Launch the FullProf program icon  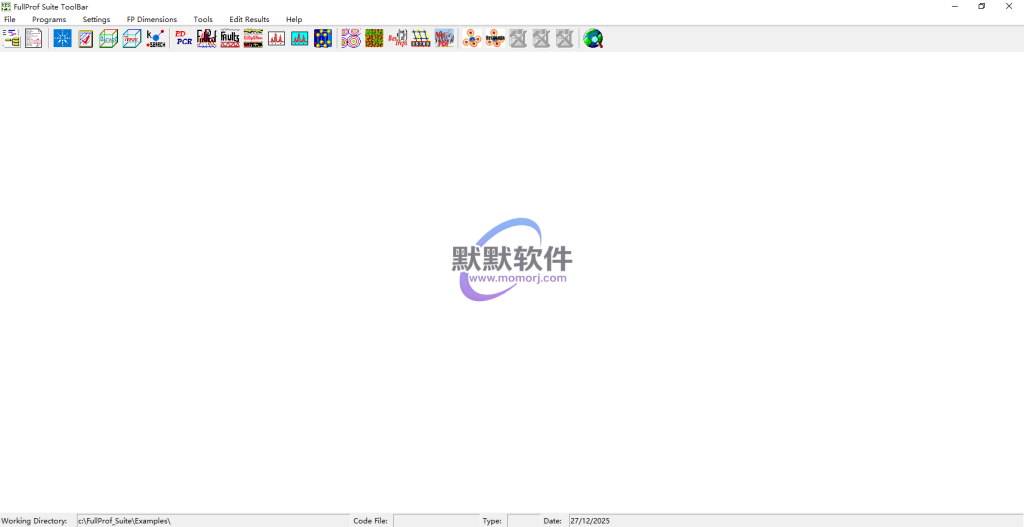coord(207,39)
